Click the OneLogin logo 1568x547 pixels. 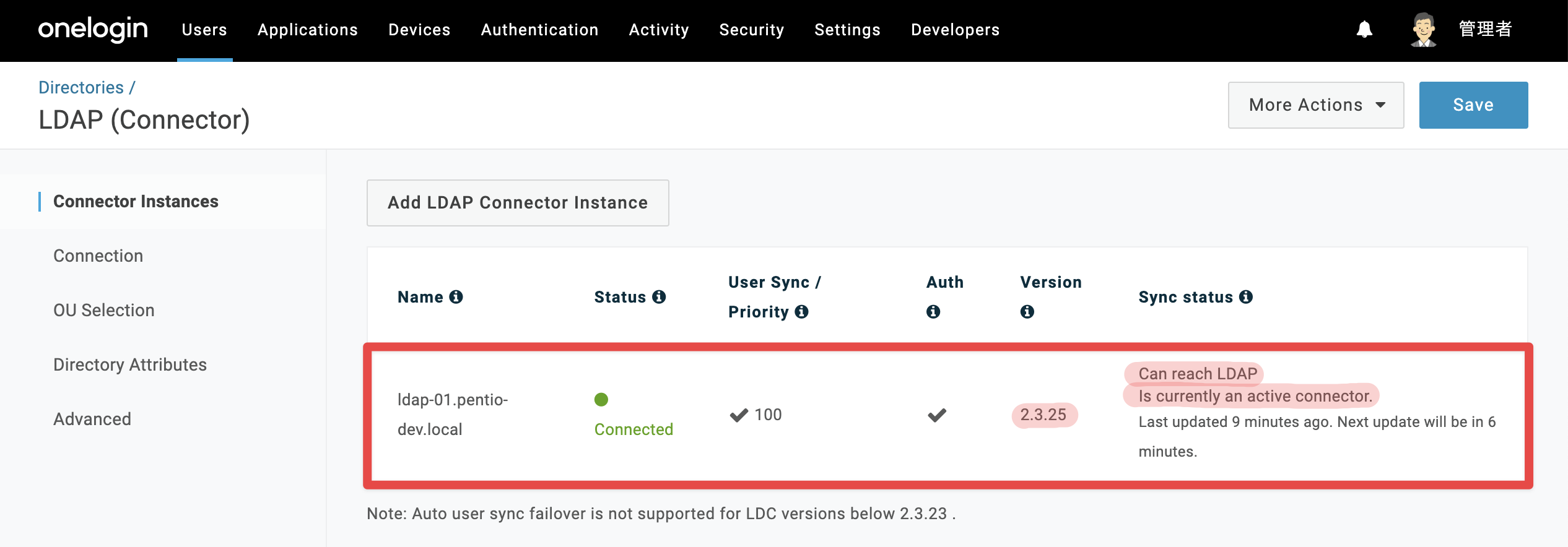pos(93,30)
